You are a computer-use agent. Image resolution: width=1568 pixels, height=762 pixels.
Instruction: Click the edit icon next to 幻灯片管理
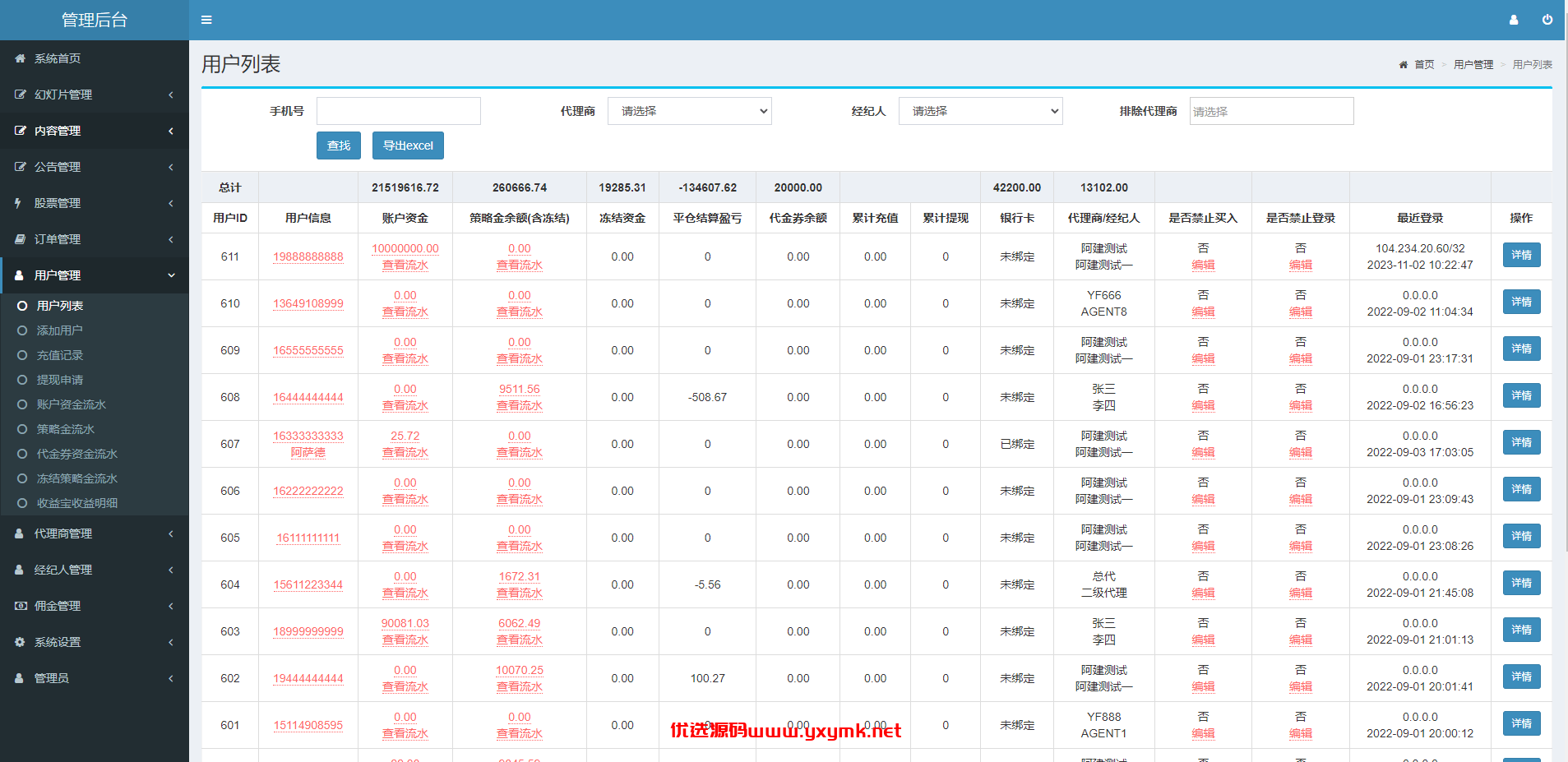coord(20,95)
